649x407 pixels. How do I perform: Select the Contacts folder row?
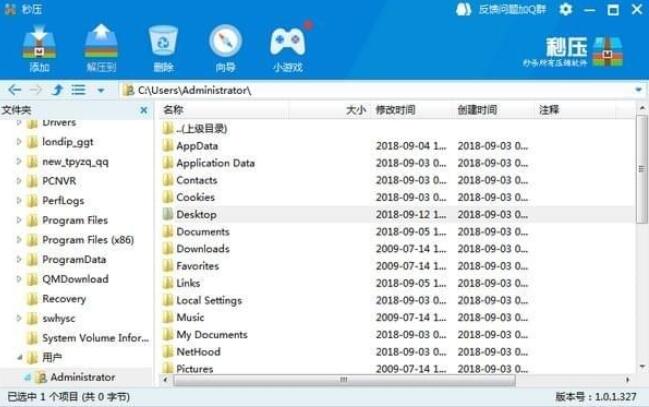coord(397,180)
